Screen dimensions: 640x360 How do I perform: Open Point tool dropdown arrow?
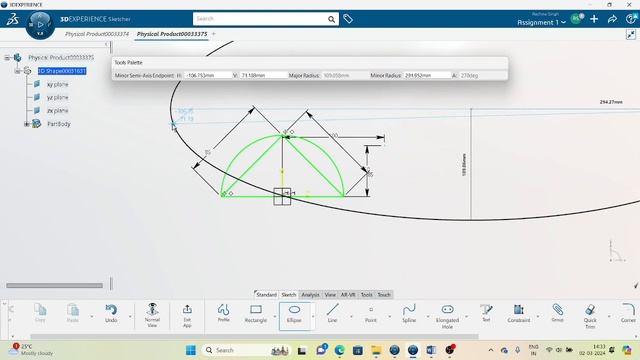[389, 316]
